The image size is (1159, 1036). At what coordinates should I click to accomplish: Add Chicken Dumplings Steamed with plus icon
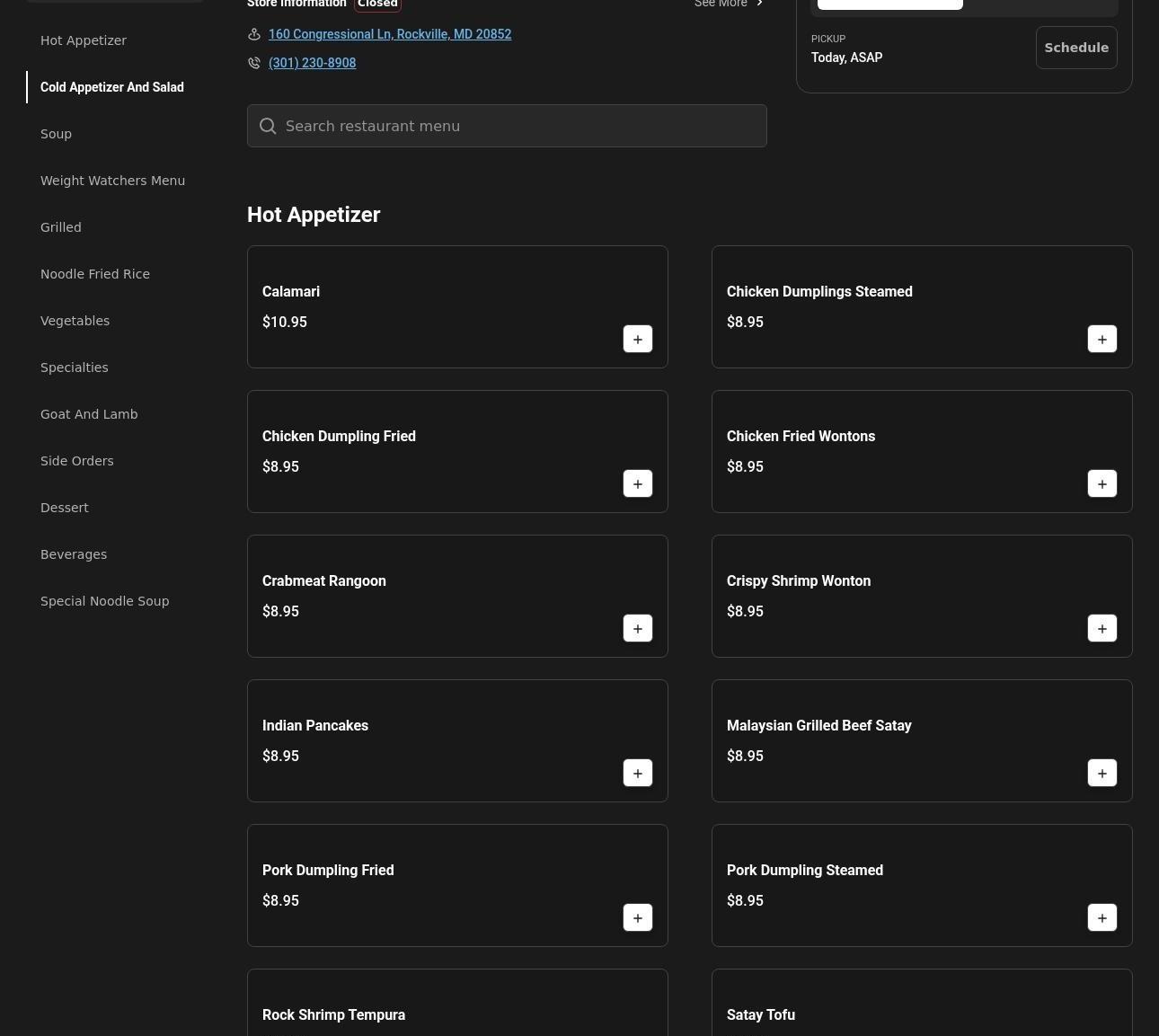1101,339
